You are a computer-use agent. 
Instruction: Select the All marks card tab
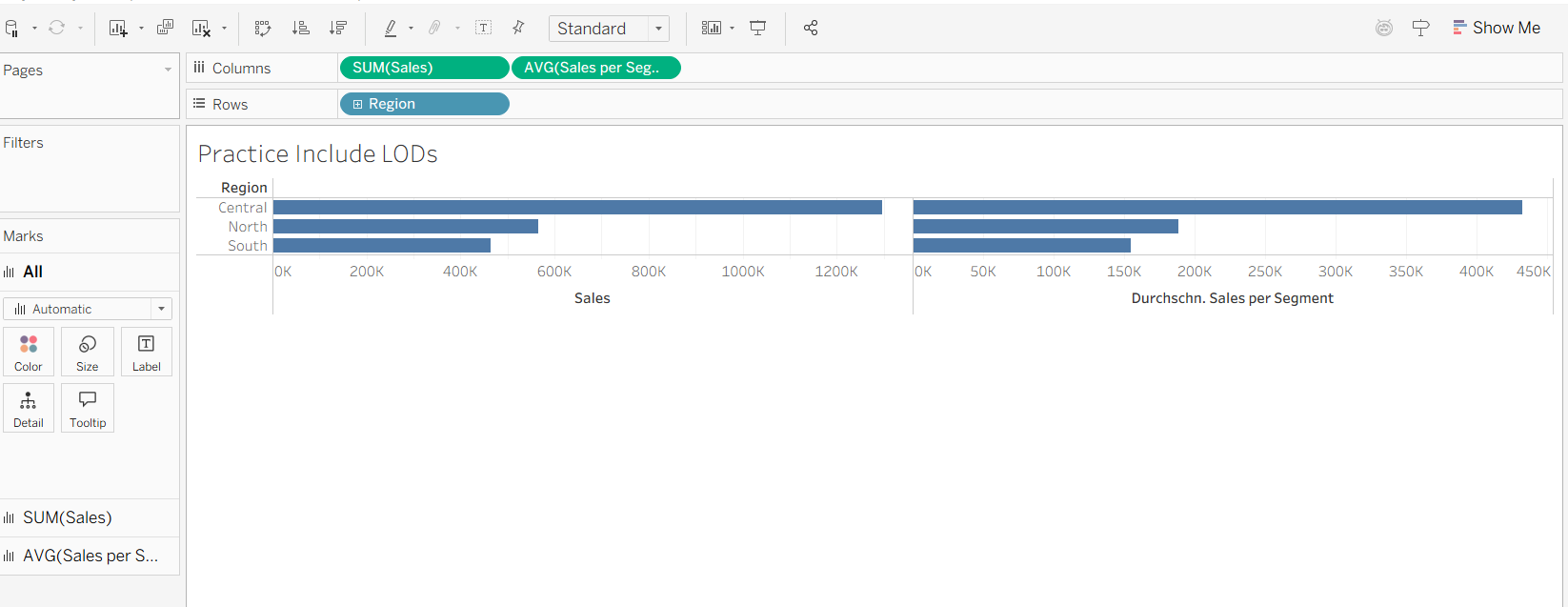(x=32, y=272)
